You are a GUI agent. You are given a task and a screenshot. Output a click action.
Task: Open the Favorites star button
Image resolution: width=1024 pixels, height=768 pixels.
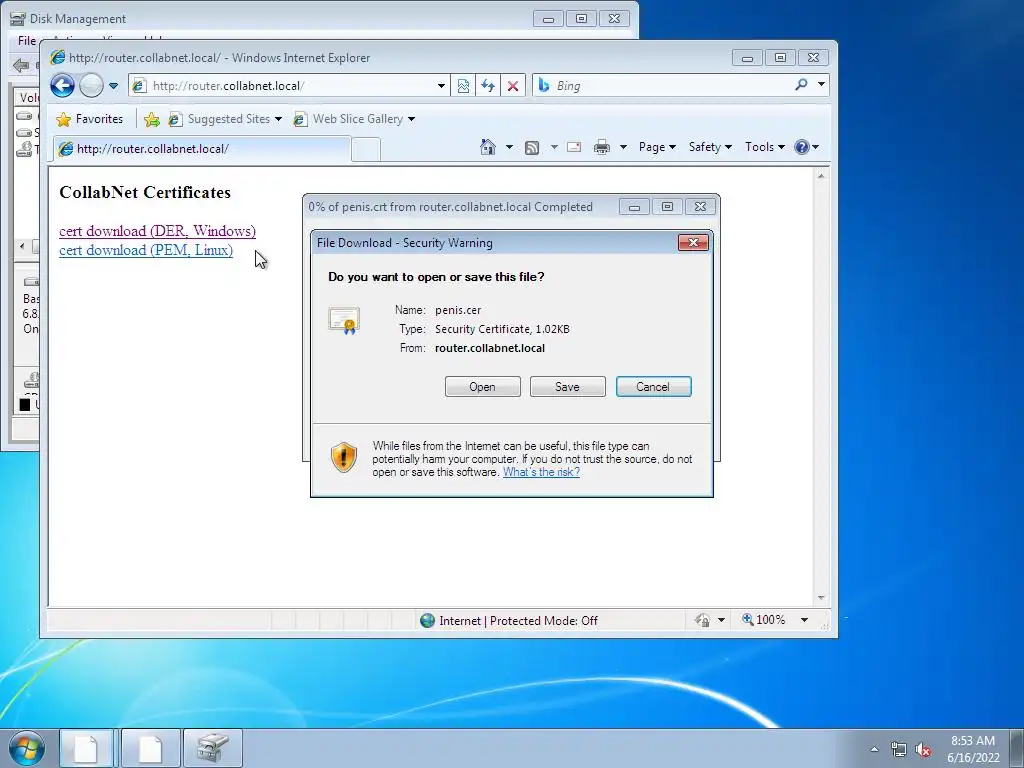coord(90,119)
